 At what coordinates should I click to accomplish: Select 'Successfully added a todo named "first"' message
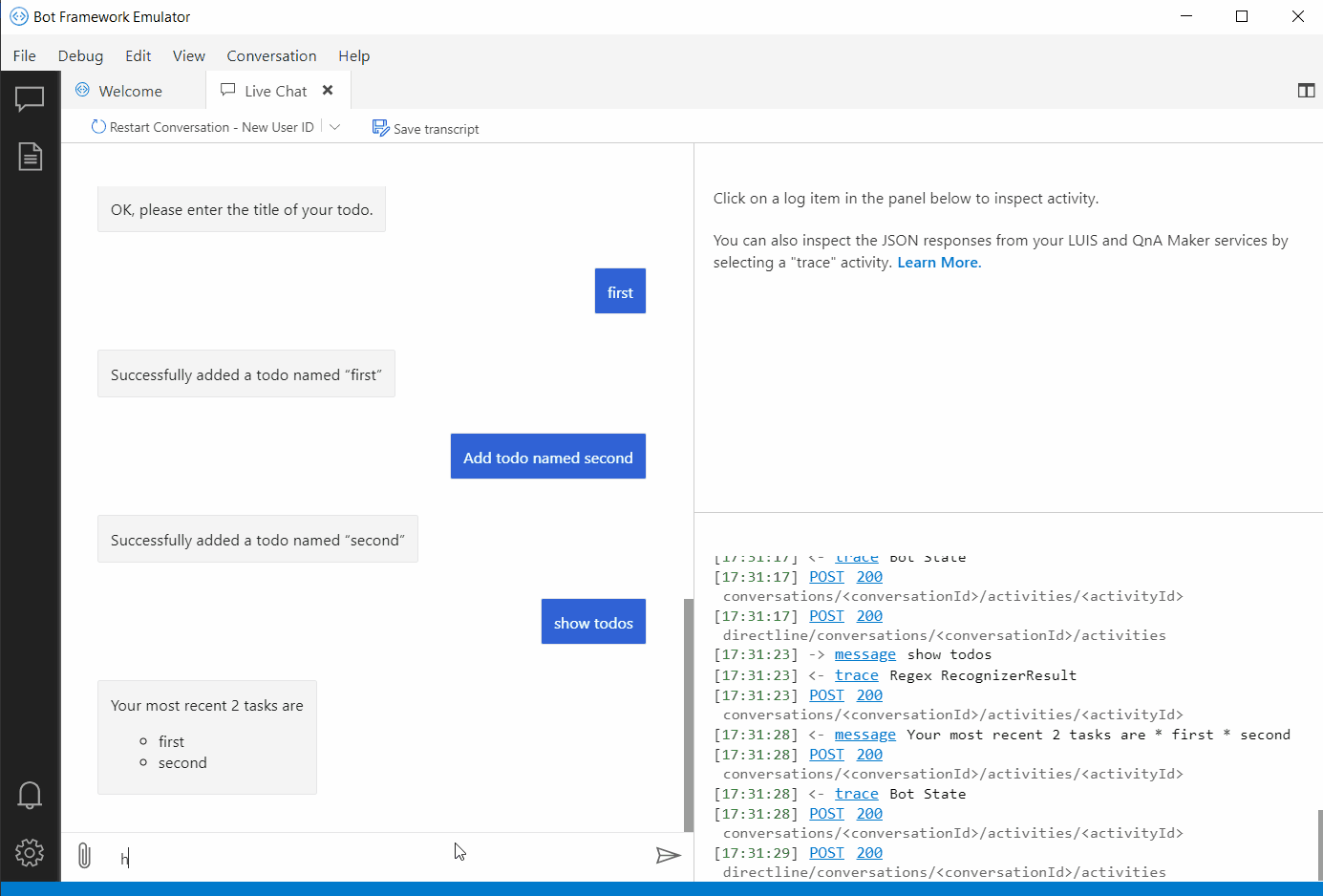pyautogui.click(x=246, y=373)
